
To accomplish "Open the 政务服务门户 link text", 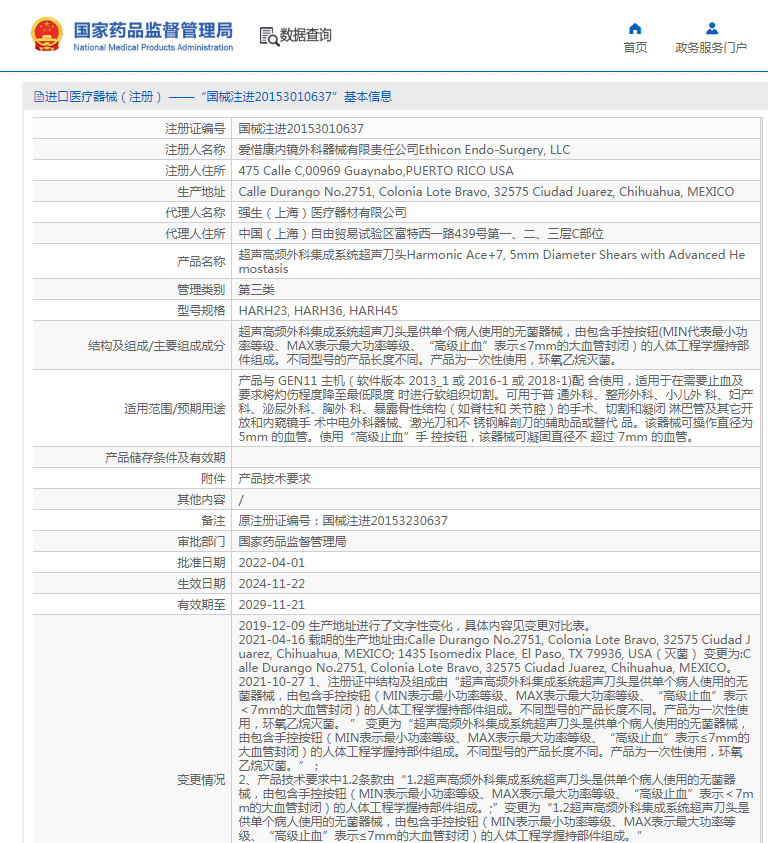I will tap(711, 48).
